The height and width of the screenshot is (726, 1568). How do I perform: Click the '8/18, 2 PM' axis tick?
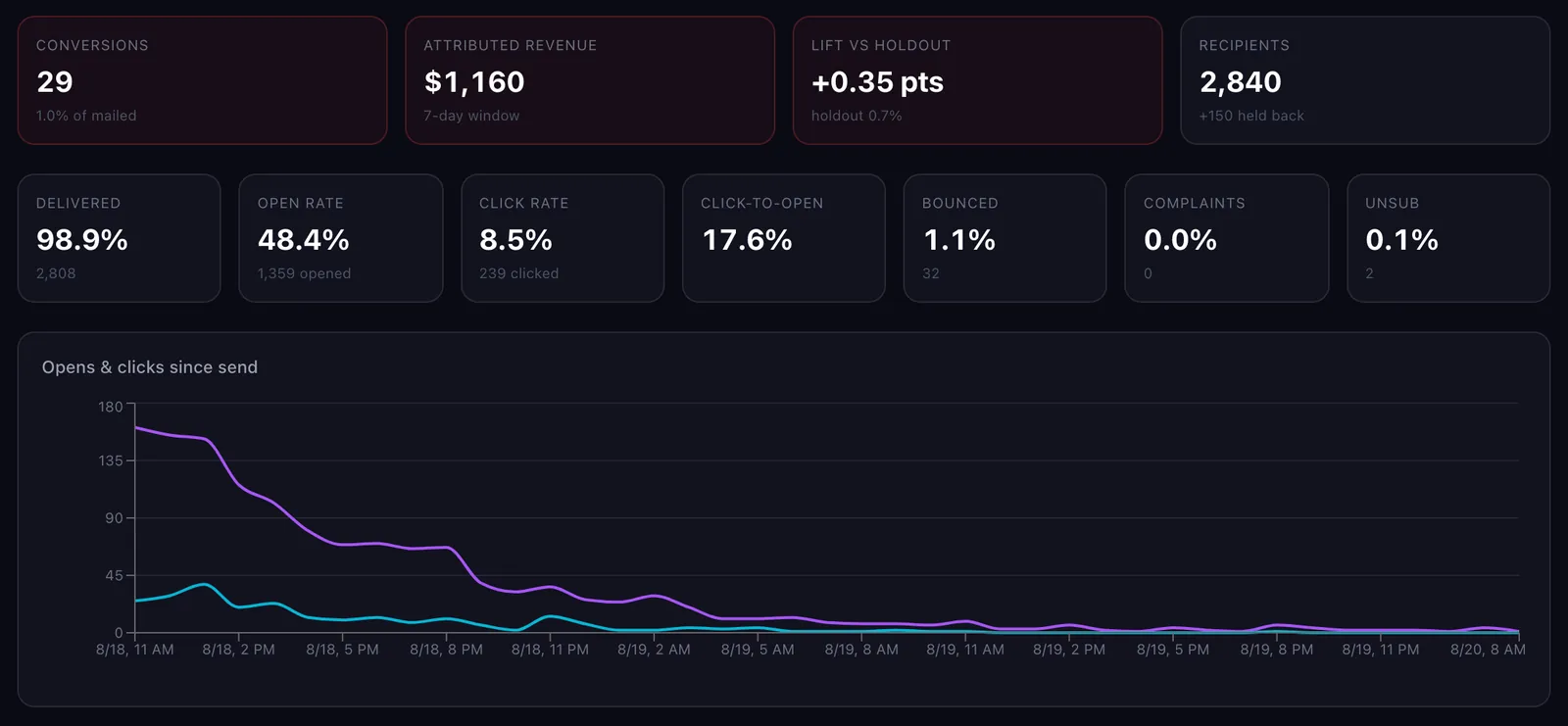pos(238,650)
